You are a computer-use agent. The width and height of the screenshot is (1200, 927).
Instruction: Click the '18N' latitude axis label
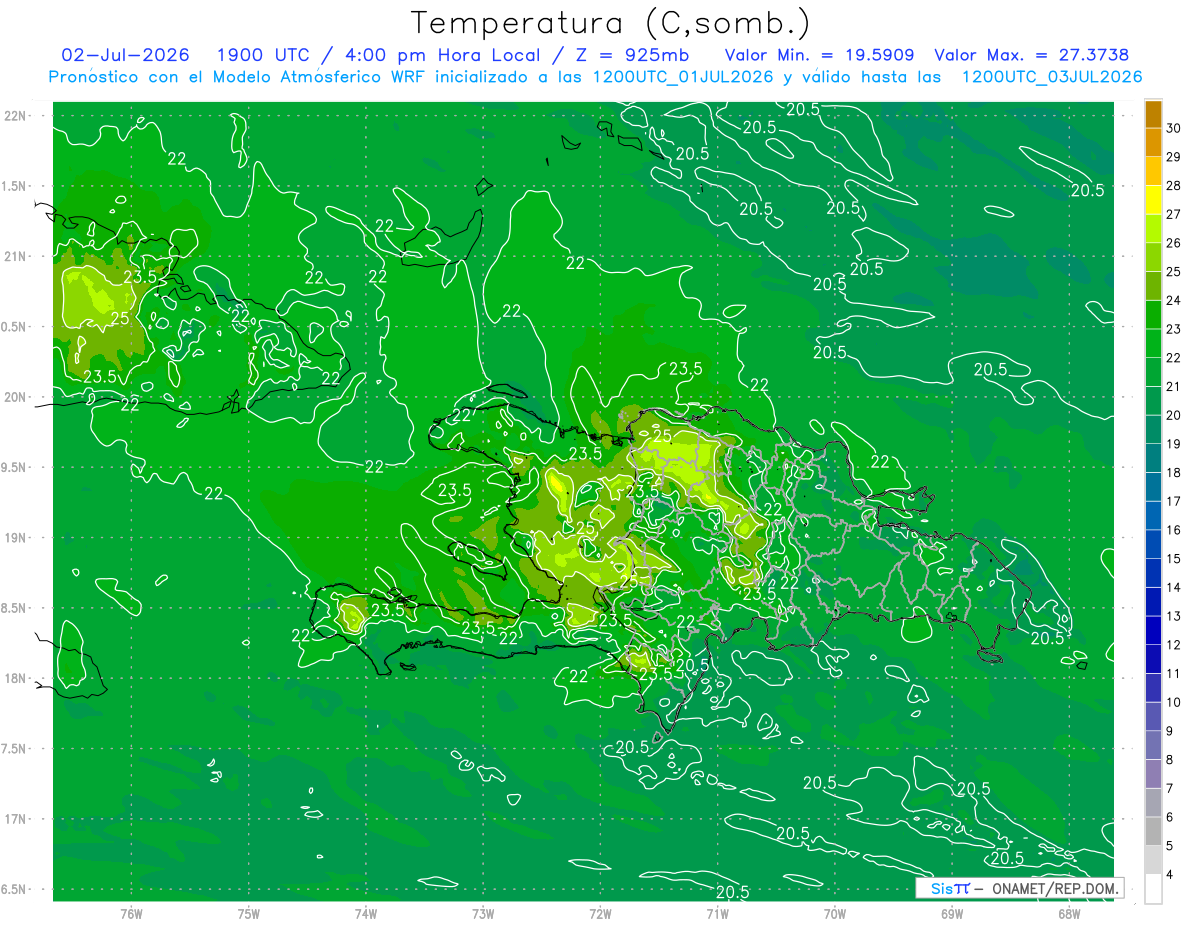point(17,678)
